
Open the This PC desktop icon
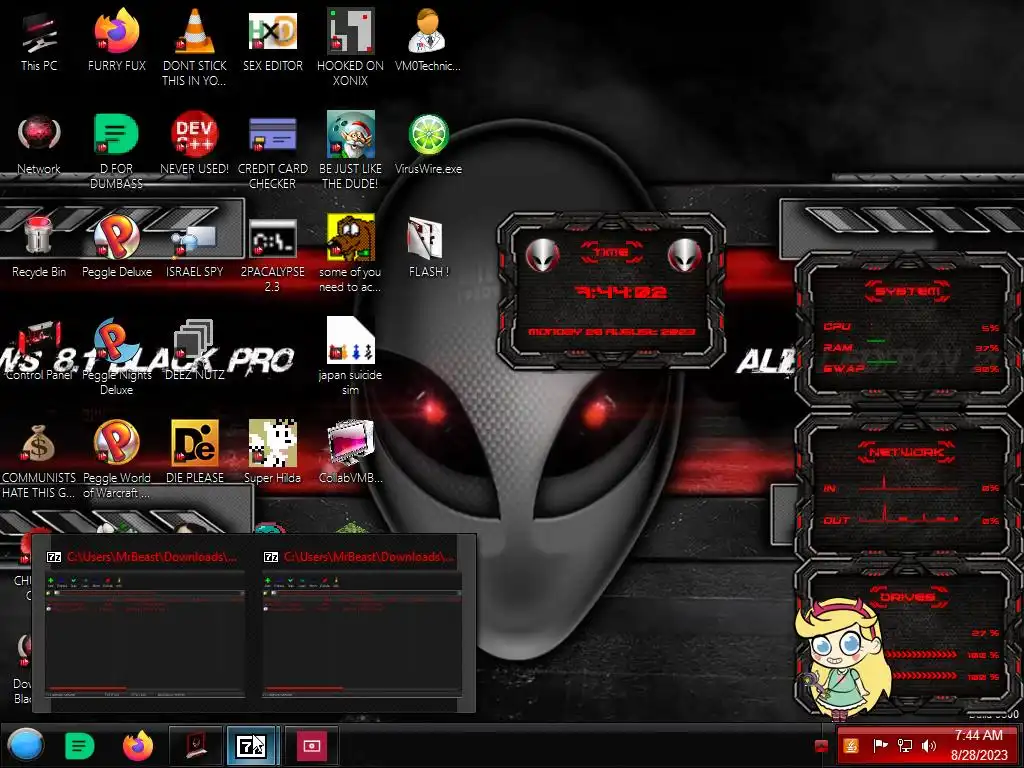click(39, 40)
